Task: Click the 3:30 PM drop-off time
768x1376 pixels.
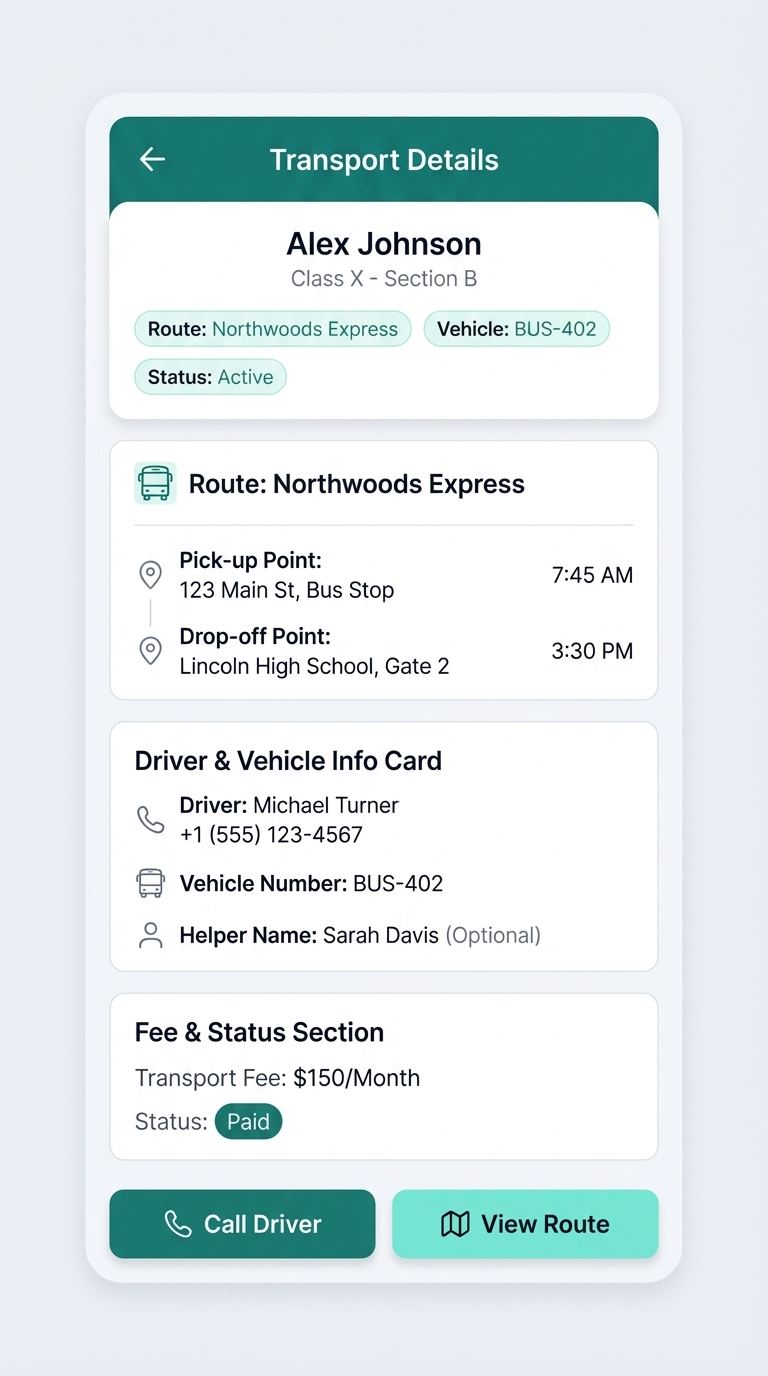Action: point(592,651)
